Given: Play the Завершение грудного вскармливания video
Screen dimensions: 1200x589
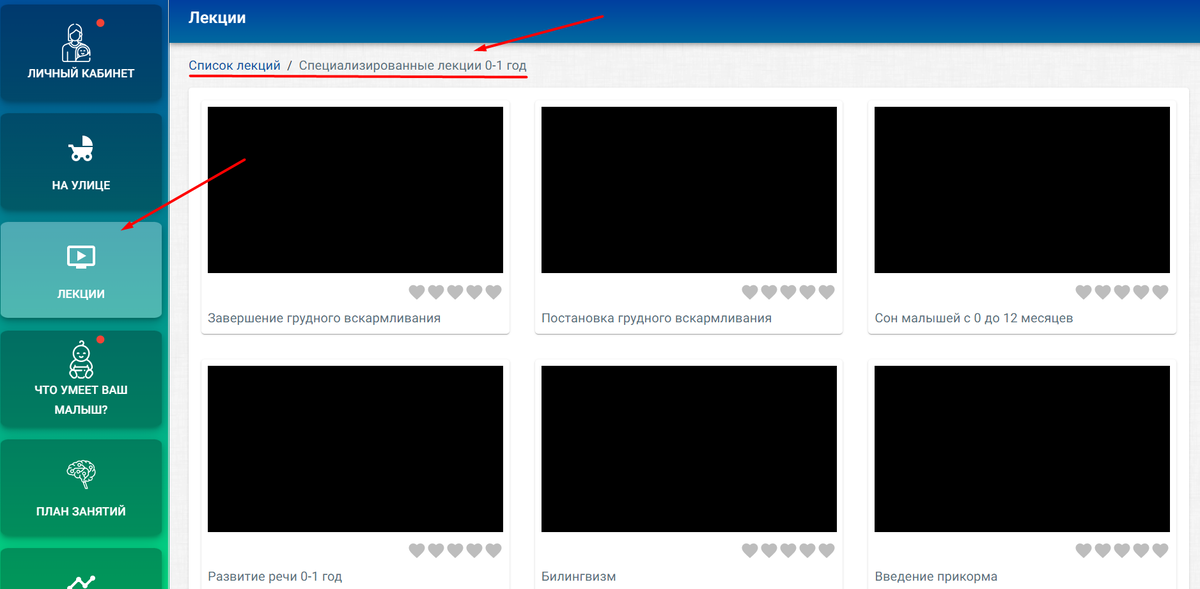Looking at the screenshot, I should click(x=355, y=190).
